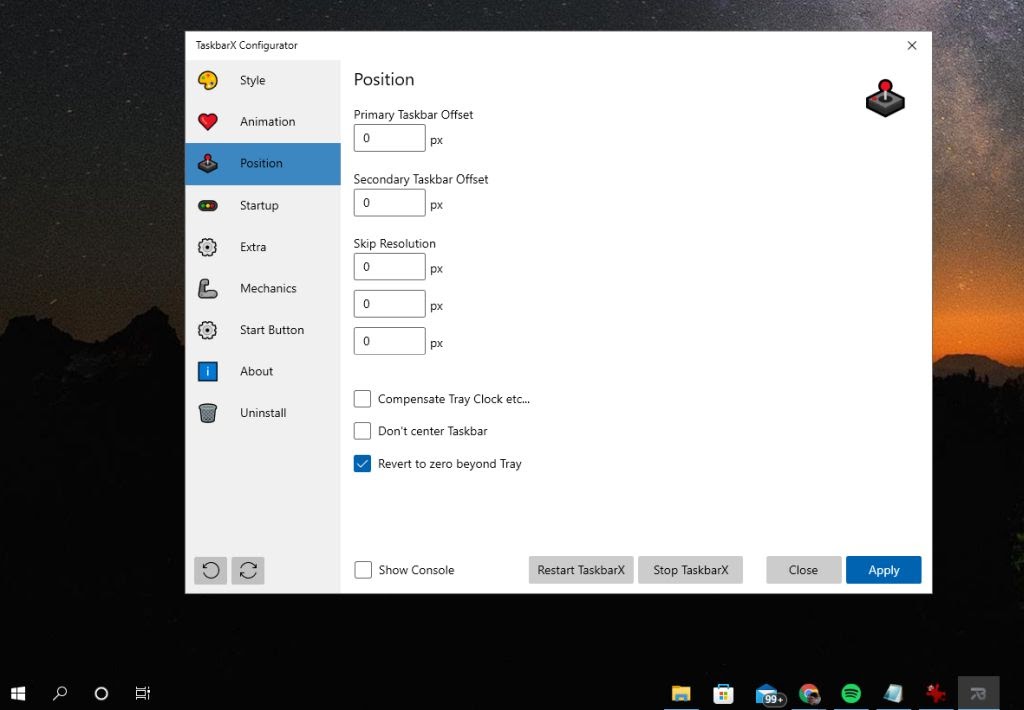The image size is (1024, 710).
Task: Enable Compensate Tray Clock option
Action: tap(363, 398)
